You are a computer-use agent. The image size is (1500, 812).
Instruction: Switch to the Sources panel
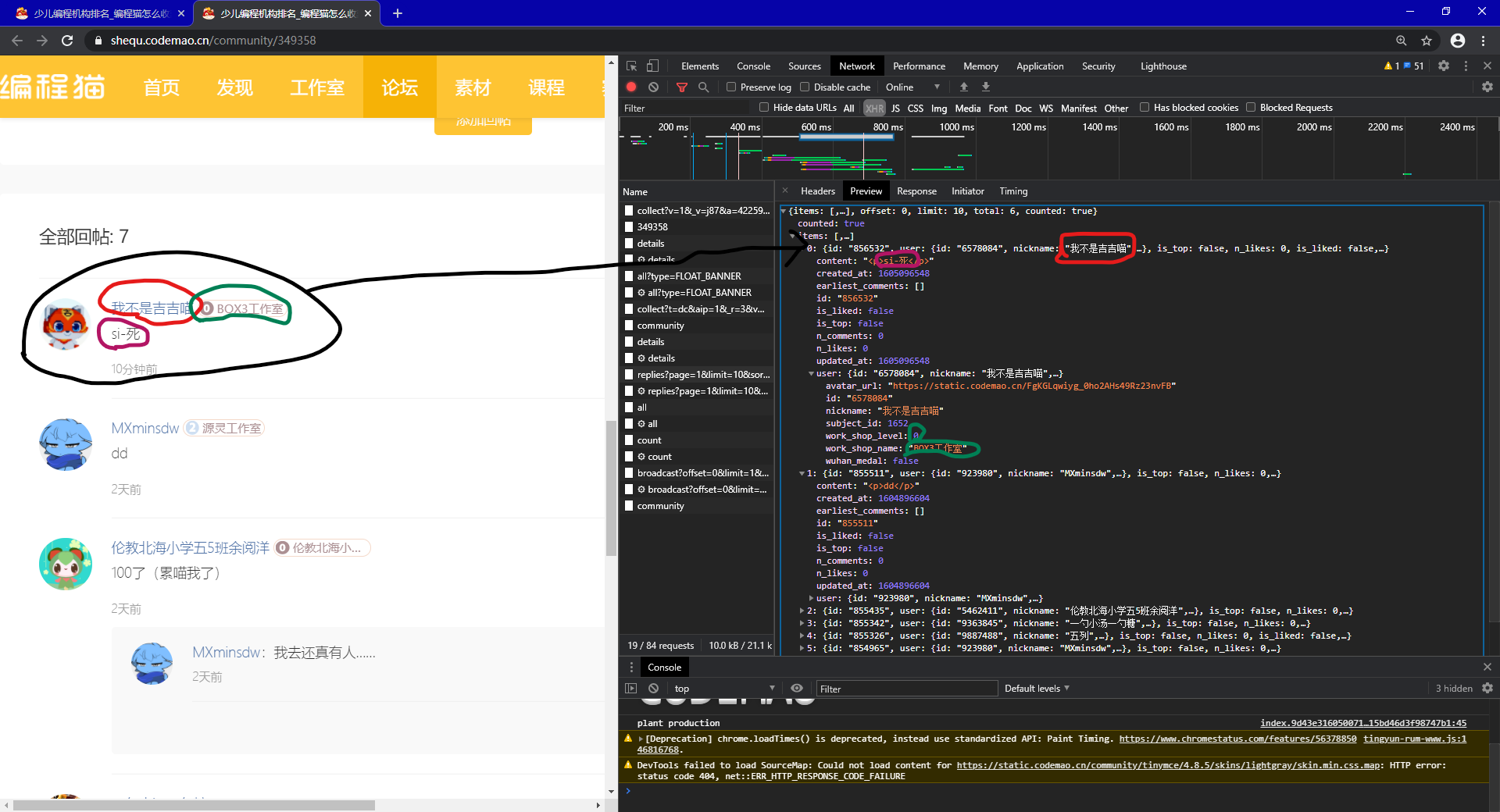pyautogui.click(x=805, y=66)
